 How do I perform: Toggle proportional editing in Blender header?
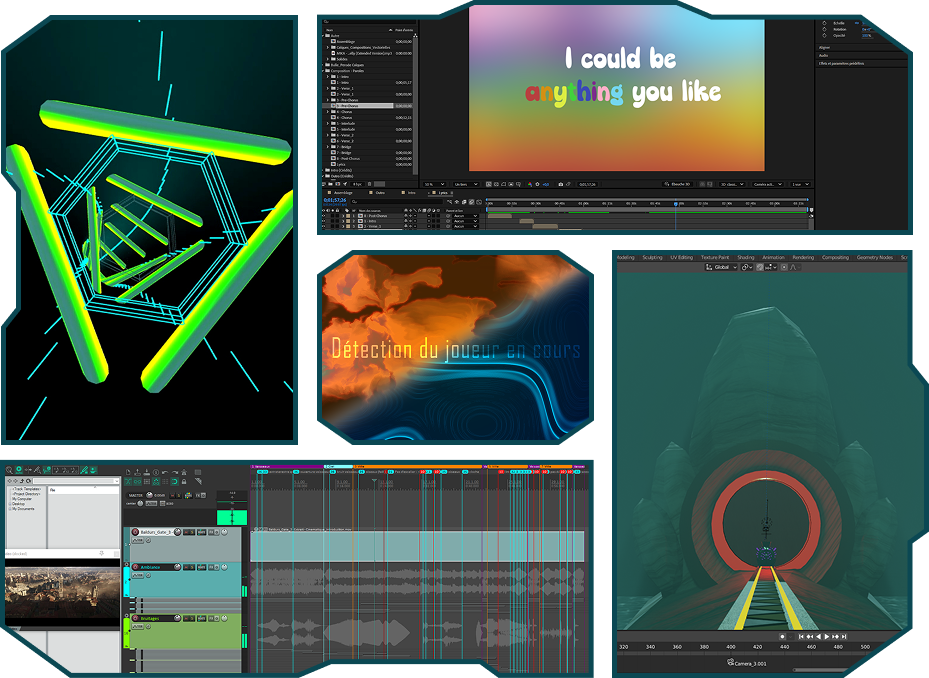784,267
